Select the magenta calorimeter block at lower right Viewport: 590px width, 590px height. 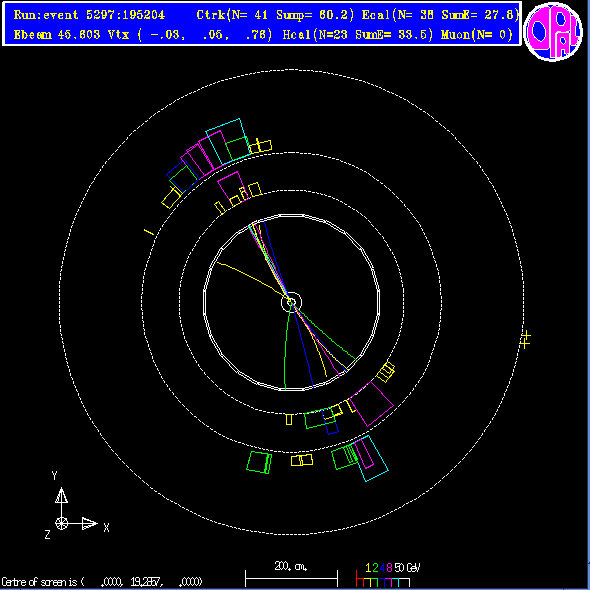pyautogui.click(x=371, y=404)
